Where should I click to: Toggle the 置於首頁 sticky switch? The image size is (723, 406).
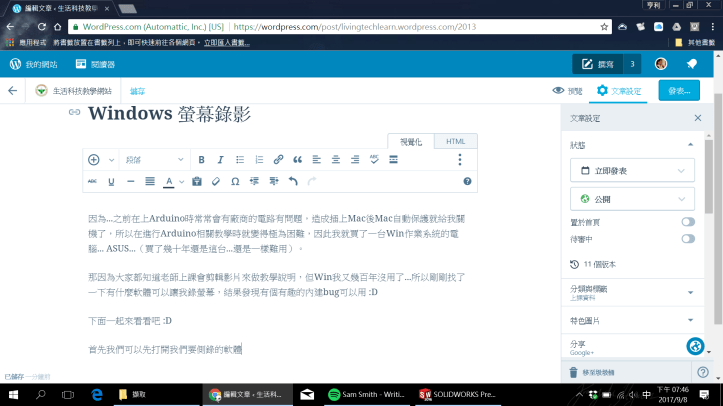(x=687, y=222)
